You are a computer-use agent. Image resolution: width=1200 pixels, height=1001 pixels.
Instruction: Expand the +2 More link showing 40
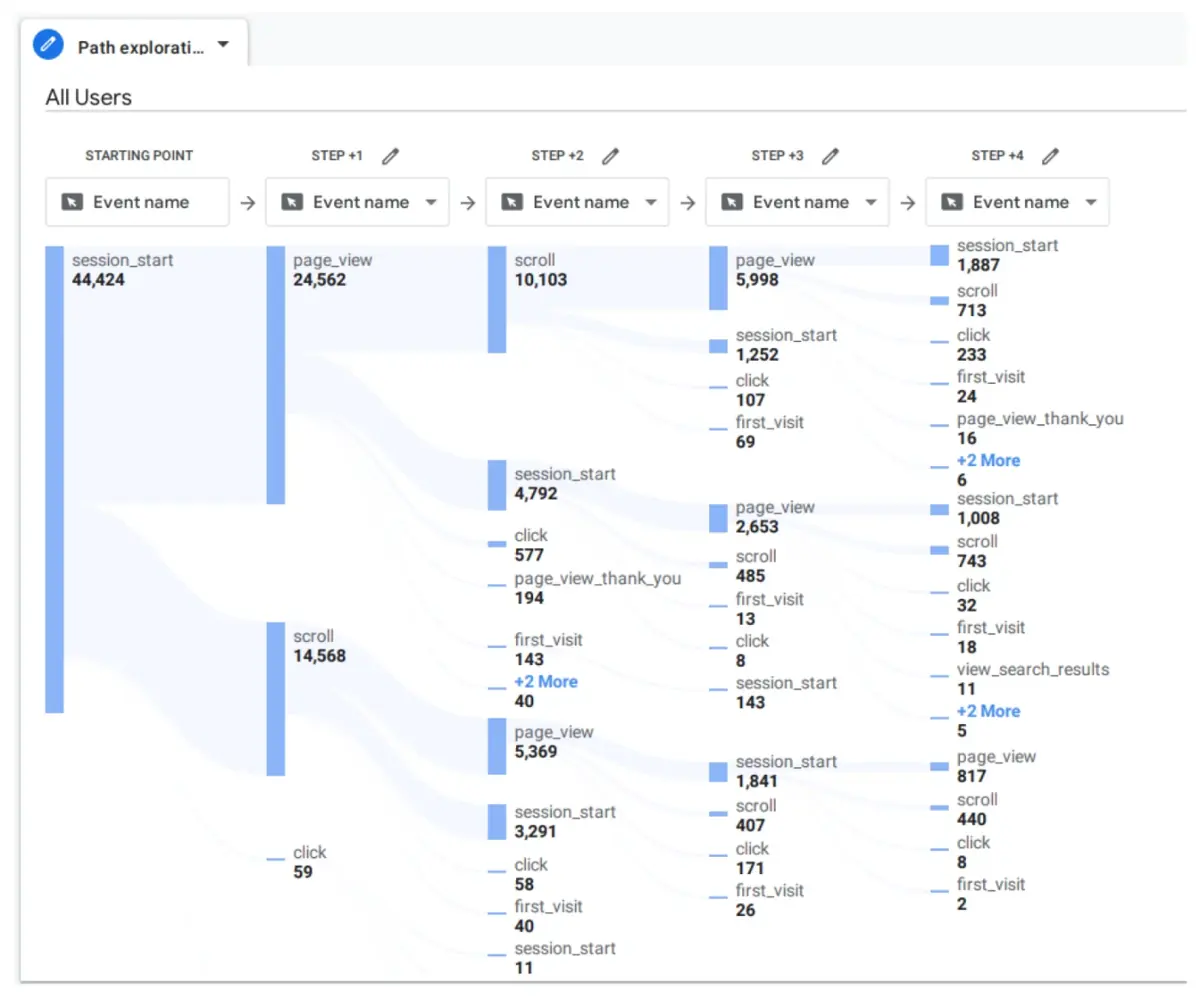click(546, 682)
